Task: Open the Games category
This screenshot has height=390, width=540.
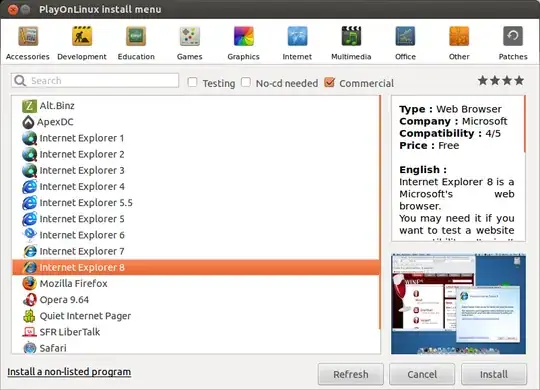Action: pyautogui.click(x=189, y=43)
